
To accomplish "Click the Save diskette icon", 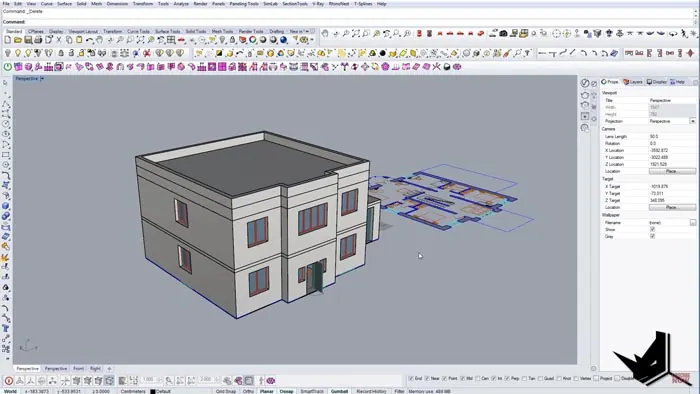I will coord(28,40).
